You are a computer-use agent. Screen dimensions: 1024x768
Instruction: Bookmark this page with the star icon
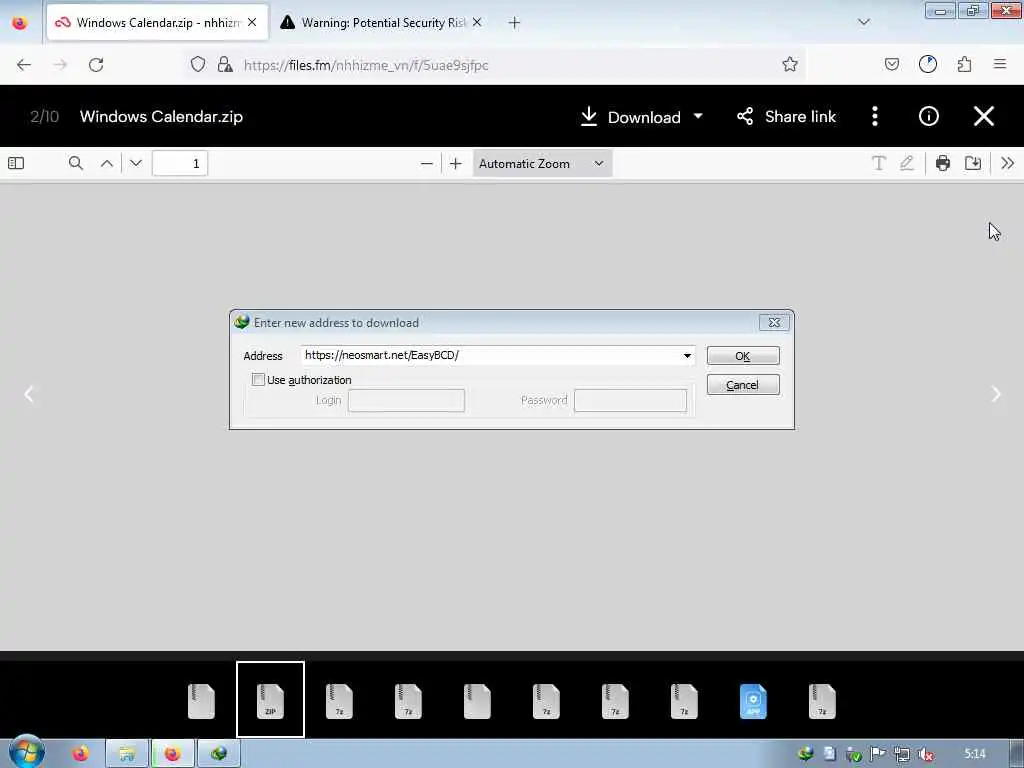(x=790, y=64)
